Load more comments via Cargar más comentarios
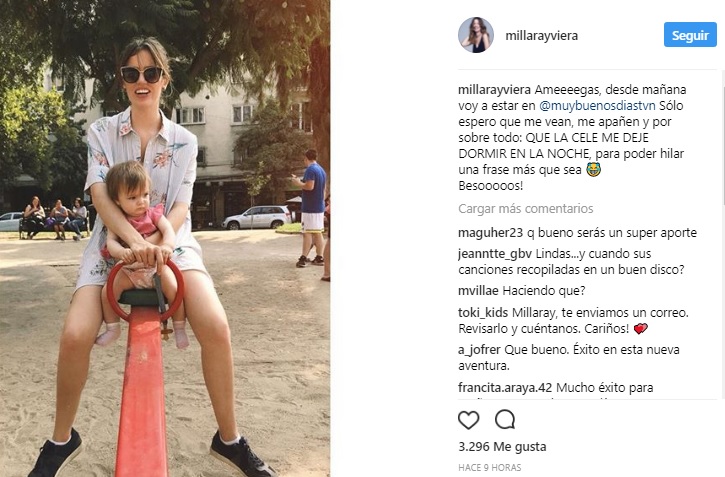Image resolution: width=725 pixels, height=477 pixels. pos(526,208)
